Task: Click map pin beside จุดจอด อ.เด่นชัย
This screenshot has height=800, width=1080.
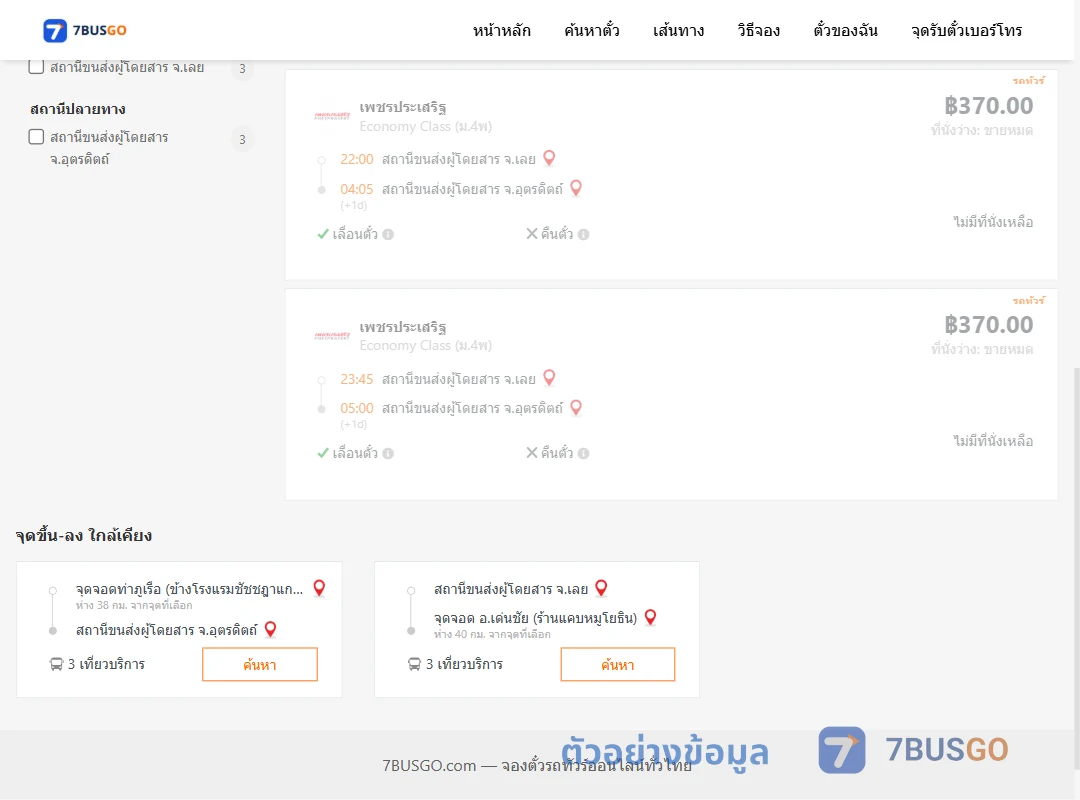Action: [x=650, y=617]
